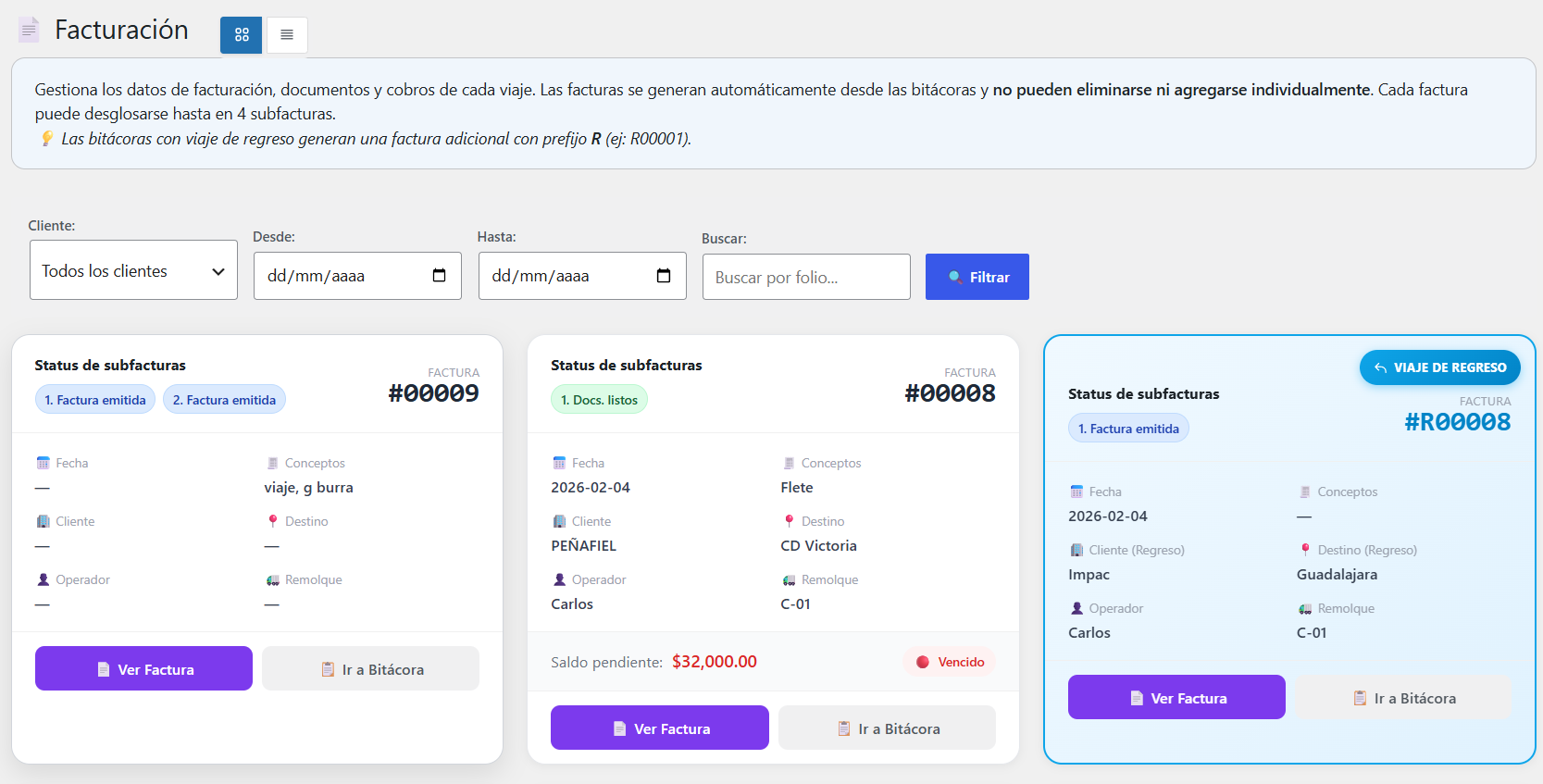Click the Remolque truck icon in #00009 card

click(272, 579)
